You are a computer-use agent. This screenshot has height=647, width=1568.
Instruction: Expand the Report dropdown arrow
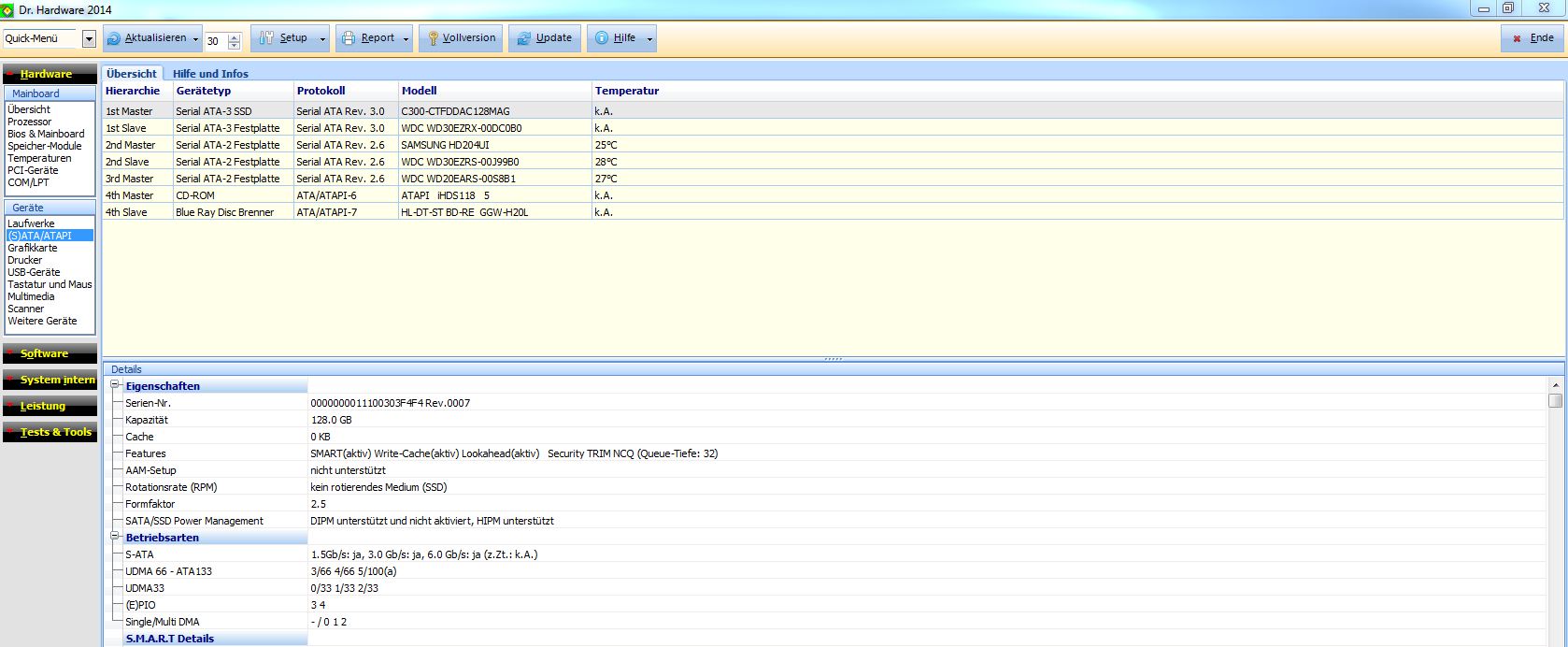(x=406, y=39)
